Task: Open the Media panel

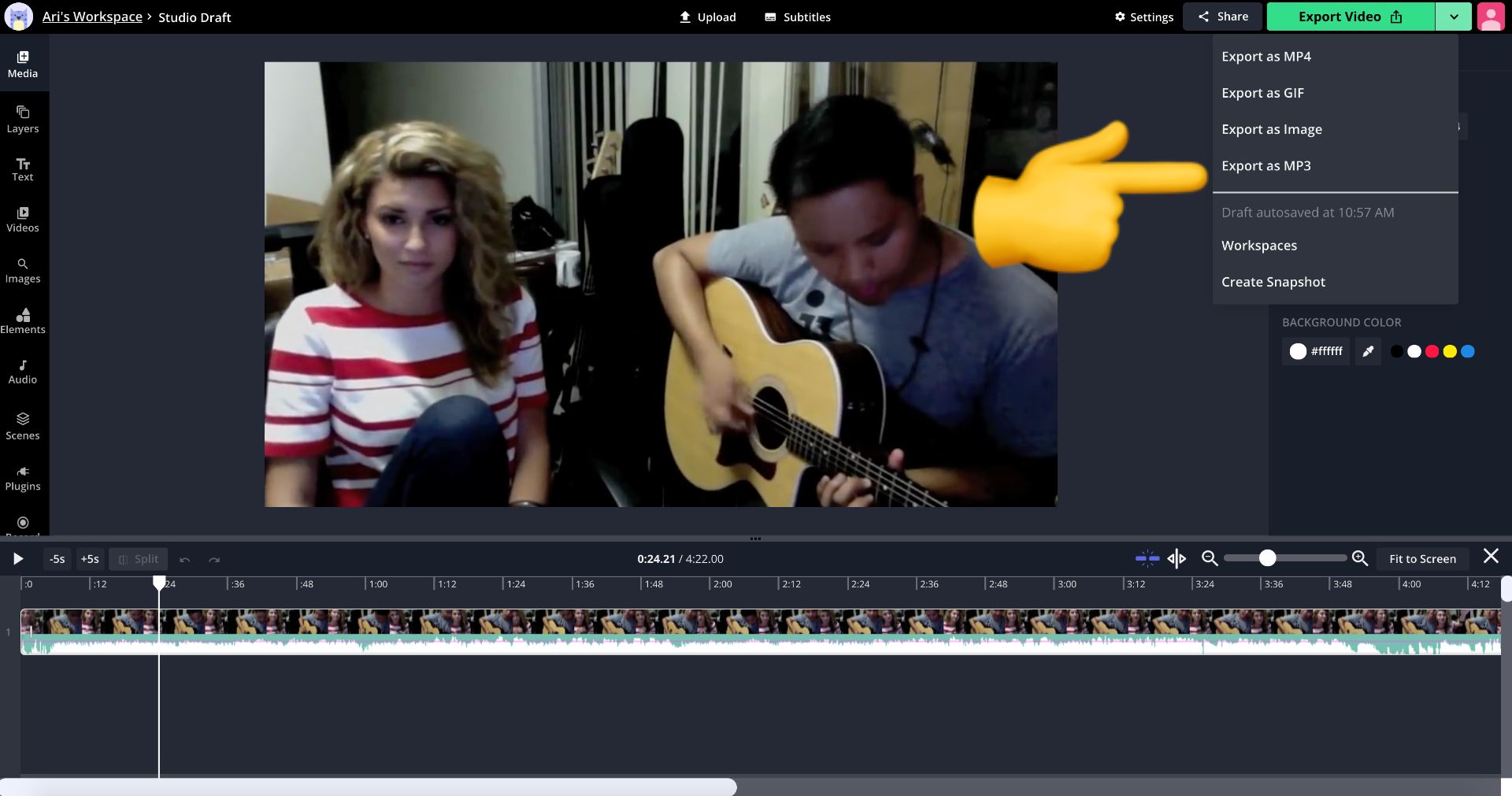Action: click(23, 64)
